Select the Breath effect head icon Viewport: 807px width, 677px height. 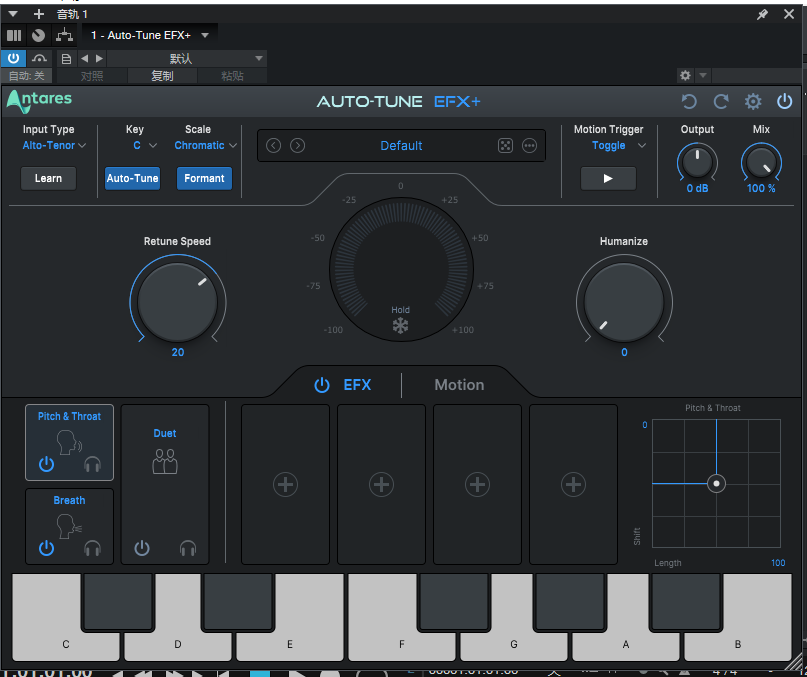[69, 526]
